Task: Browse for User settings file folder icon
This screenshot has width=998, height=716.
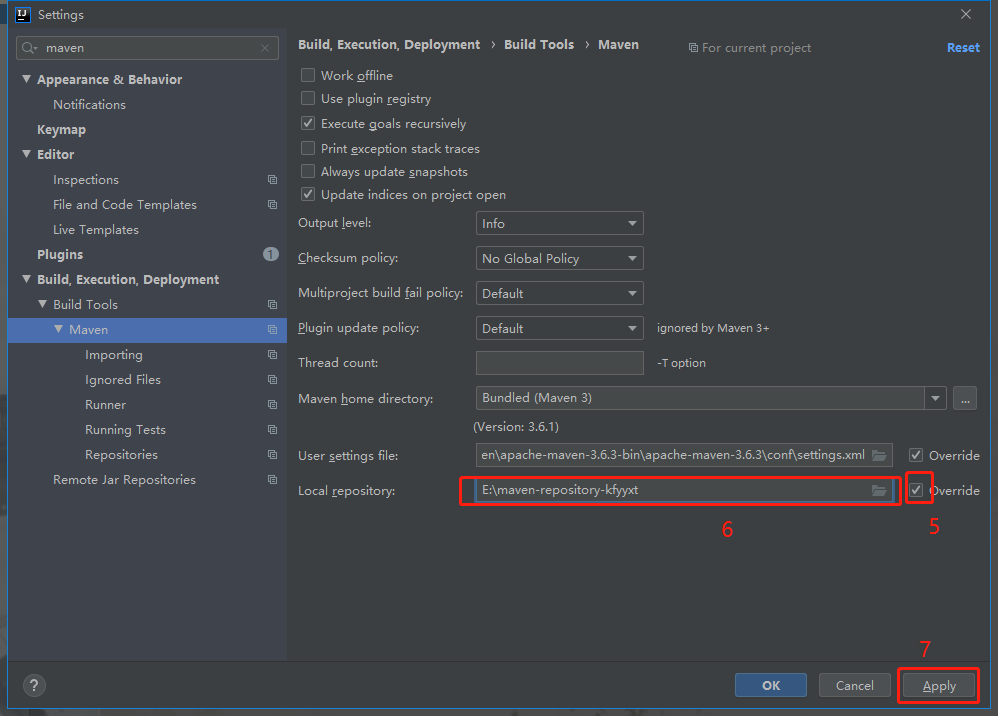Action: pyautogui.click(x=879, y=456)
